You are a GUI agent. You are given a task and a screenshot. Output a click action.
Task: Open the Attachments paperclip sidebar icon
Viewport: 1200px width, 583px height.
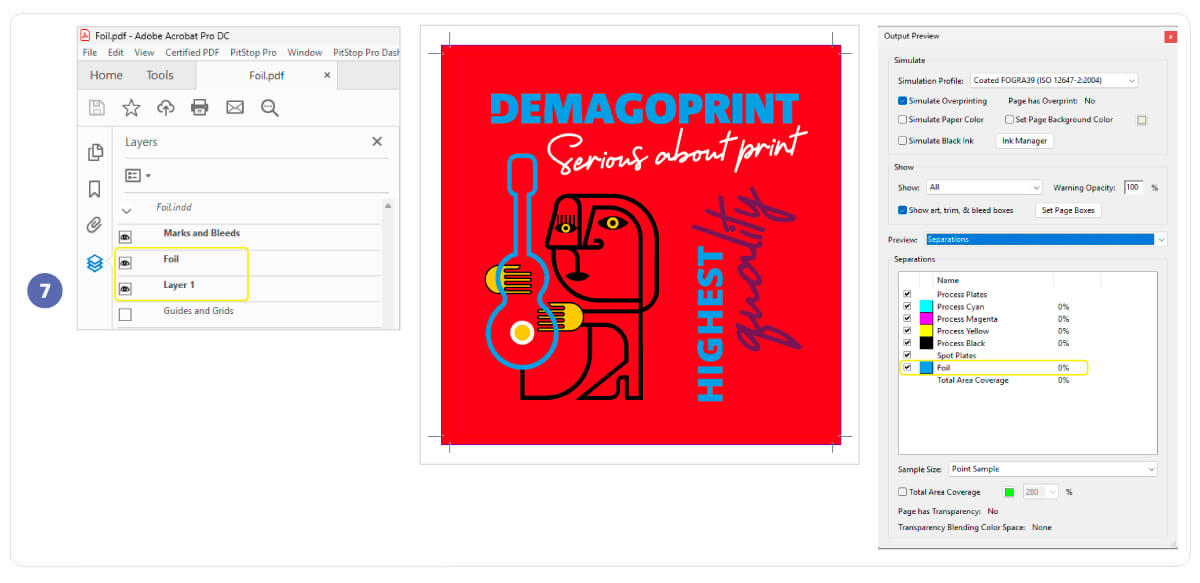(x=95, y=225)
